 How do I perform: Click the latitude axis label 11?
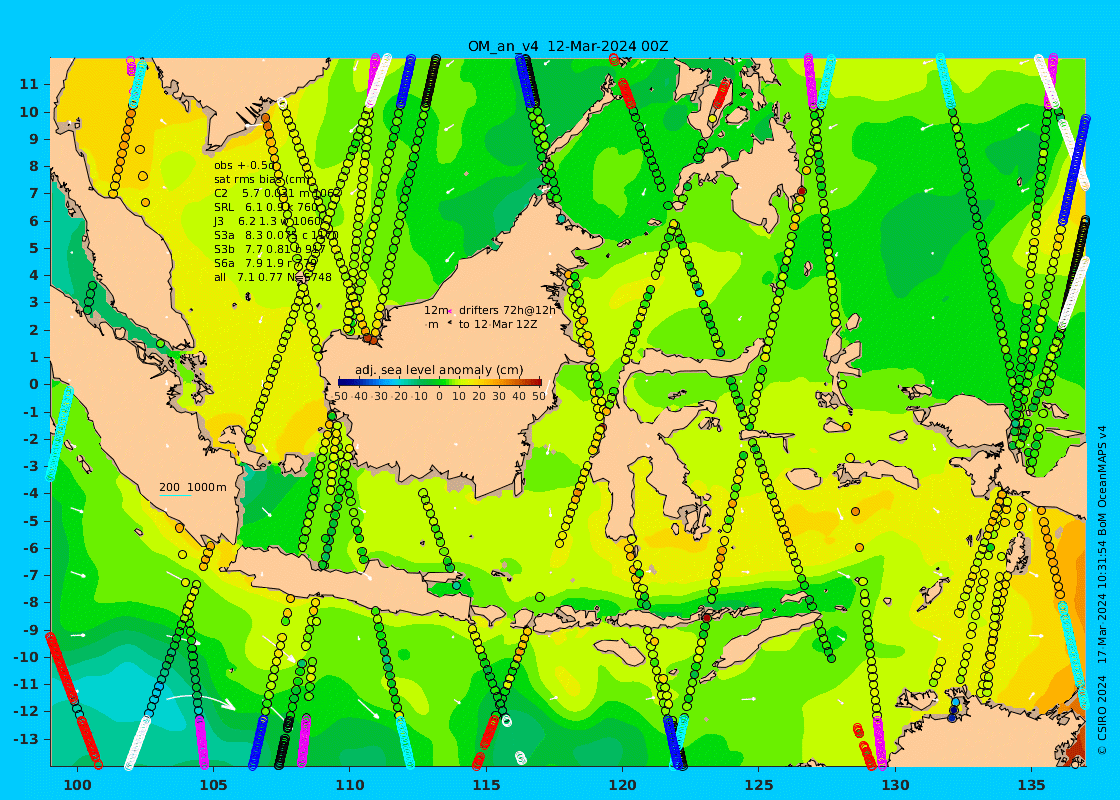pos(29,84)
